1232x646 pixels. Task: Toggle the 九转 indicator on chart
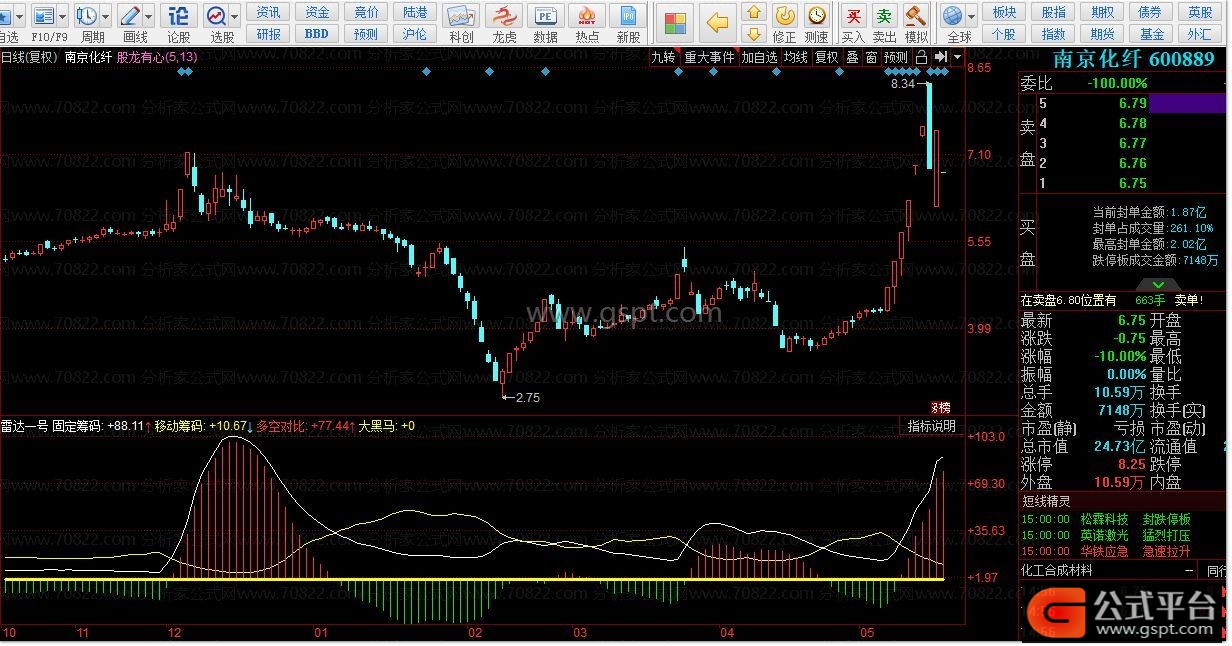pos(663,57)
